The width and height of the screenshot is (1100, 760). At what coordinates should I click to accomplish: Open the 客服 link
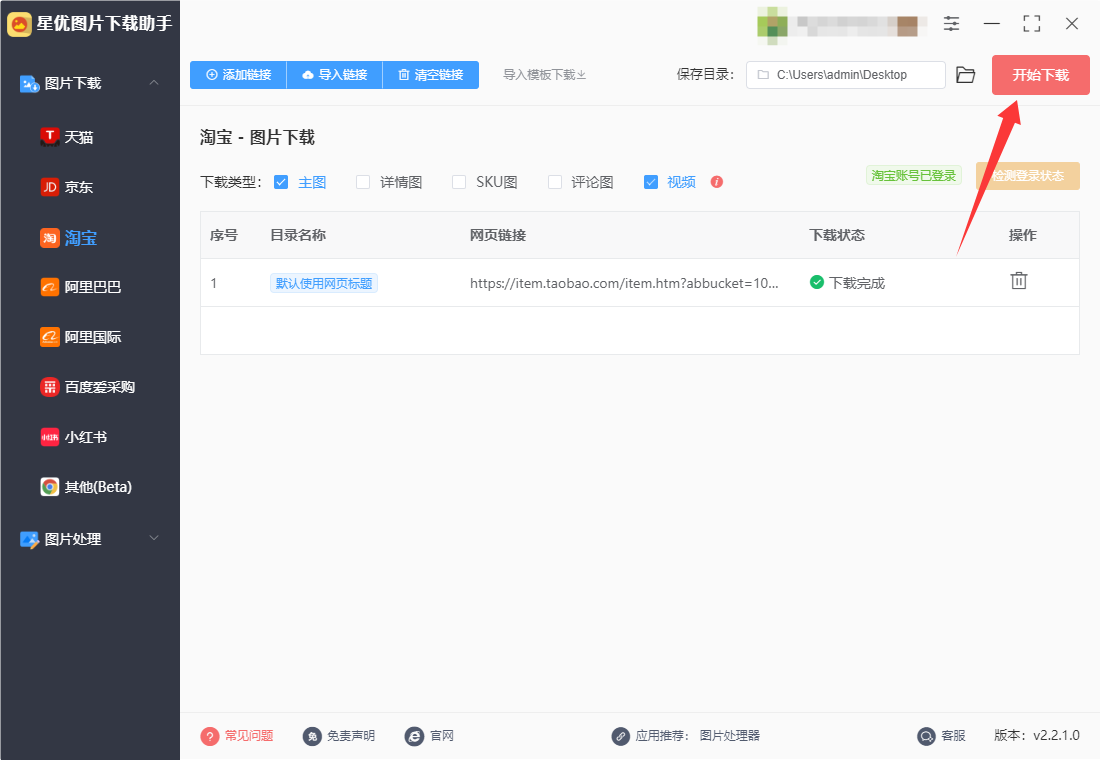[x=953, y=735]
